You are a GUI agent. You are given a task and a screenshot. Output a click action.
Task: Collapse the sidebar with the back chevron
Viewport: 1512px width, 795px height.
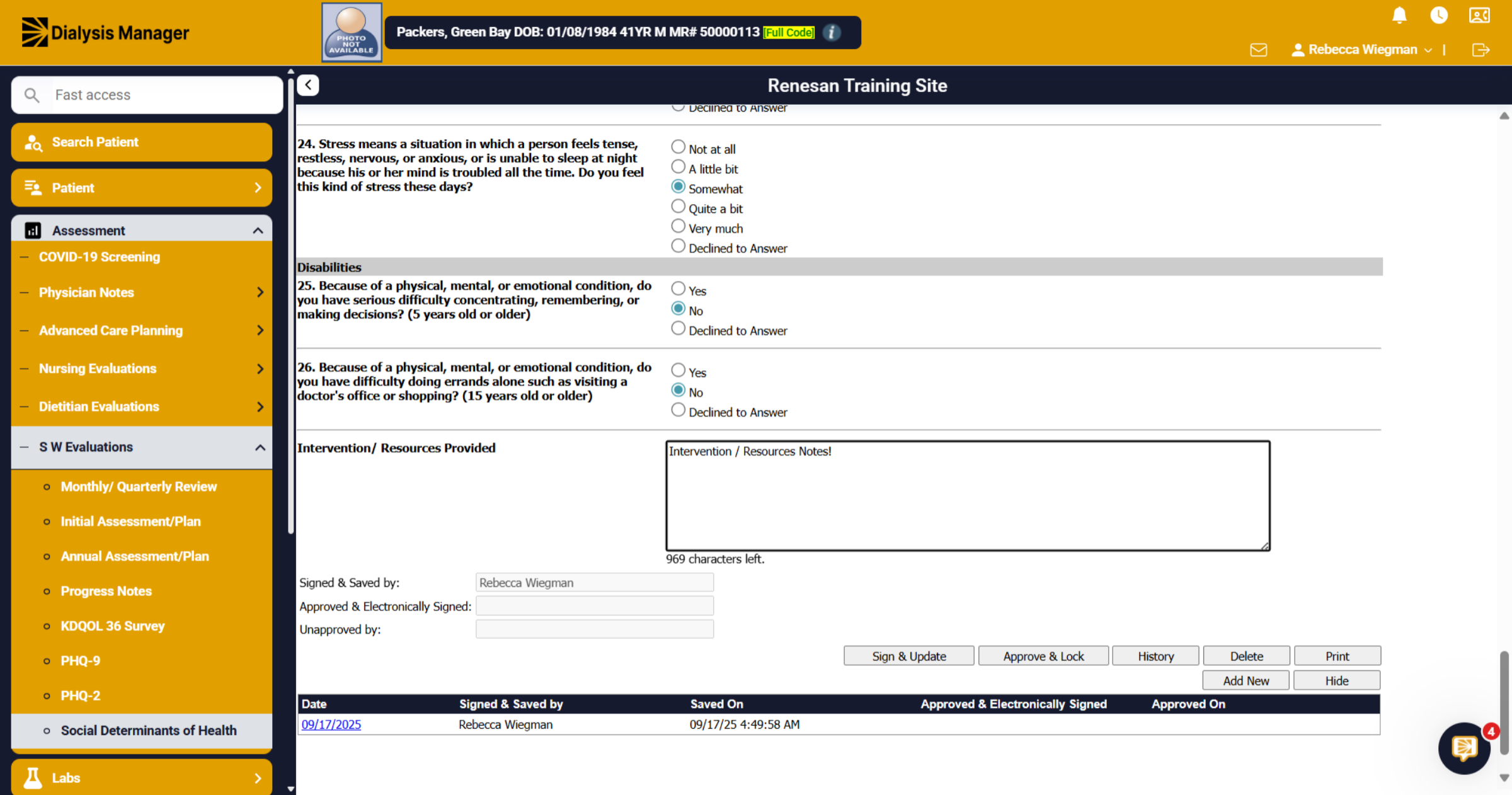(x=308, y=85)
